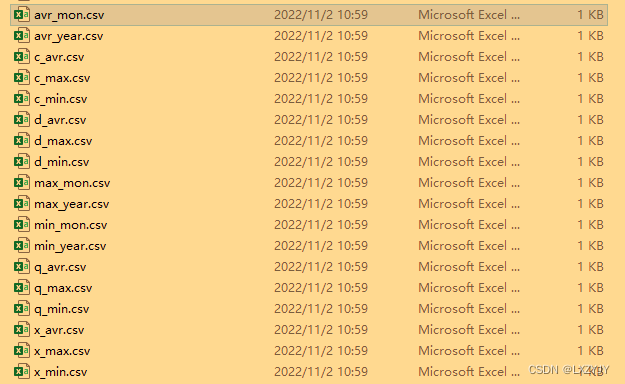Click the file icon of min_mon.csv
The width and height of the screenshot is (625, 384).
22,225
